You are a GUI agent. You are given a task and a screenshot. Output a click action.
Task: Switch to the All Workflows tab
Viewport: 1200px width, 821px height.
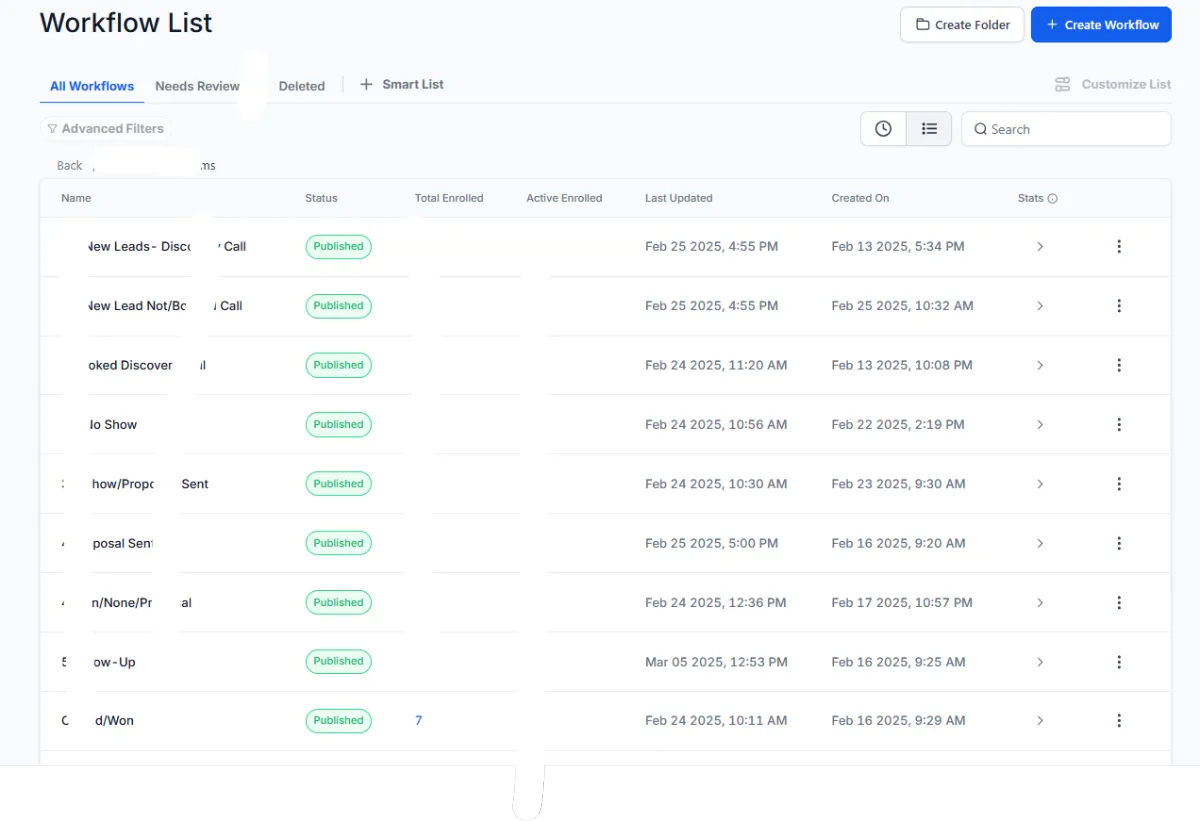tap(92, 86)
